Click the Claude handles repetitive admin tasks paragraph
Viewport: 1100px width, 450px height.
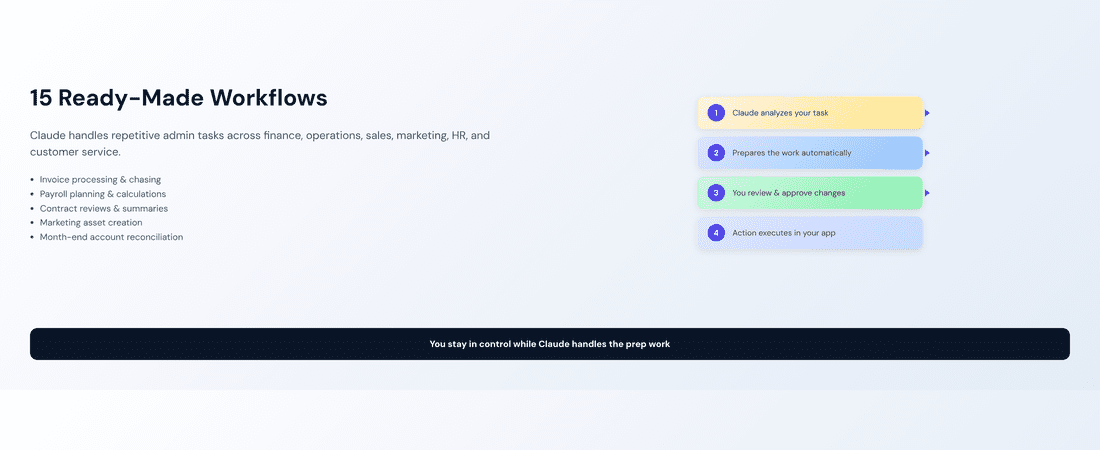coord(260,143)
